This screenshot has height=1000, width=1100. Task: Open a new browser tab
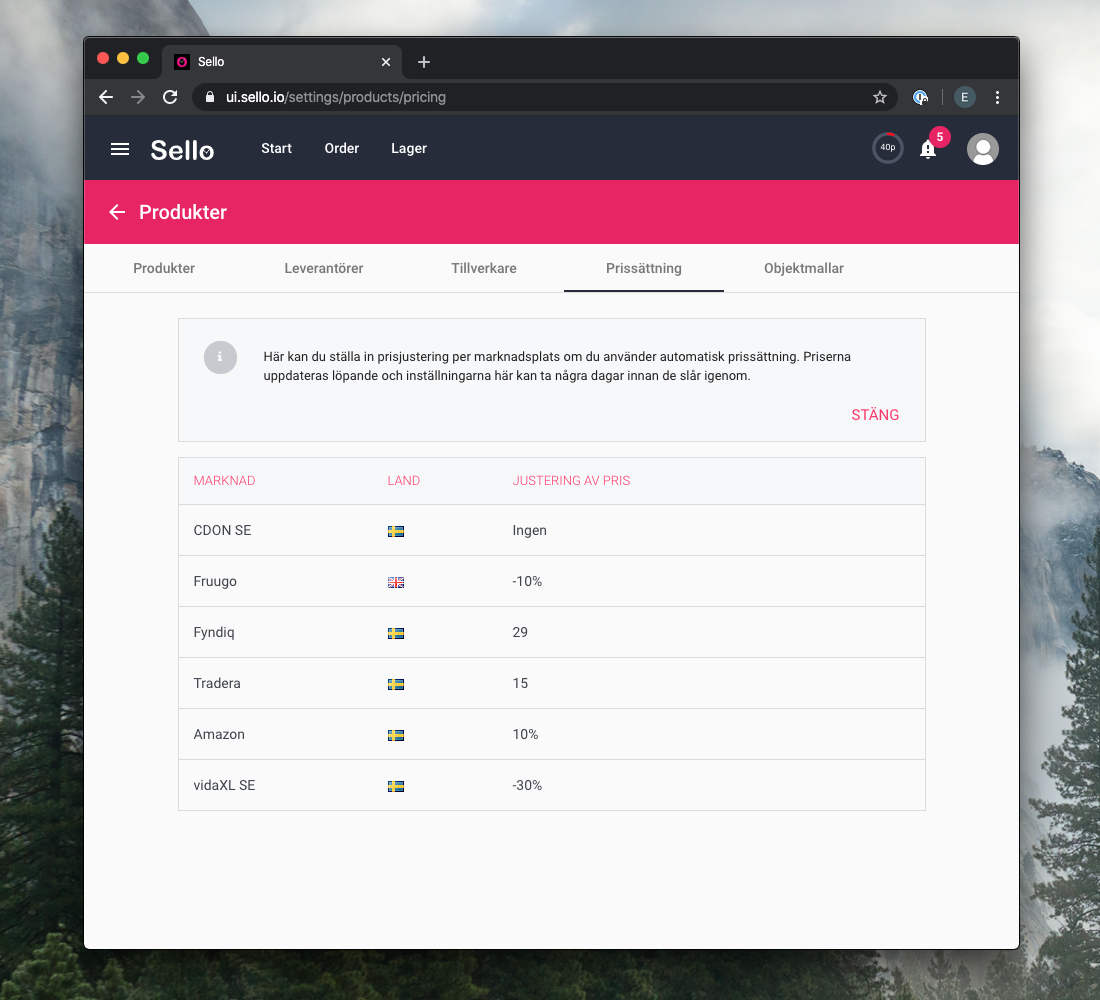424,62
